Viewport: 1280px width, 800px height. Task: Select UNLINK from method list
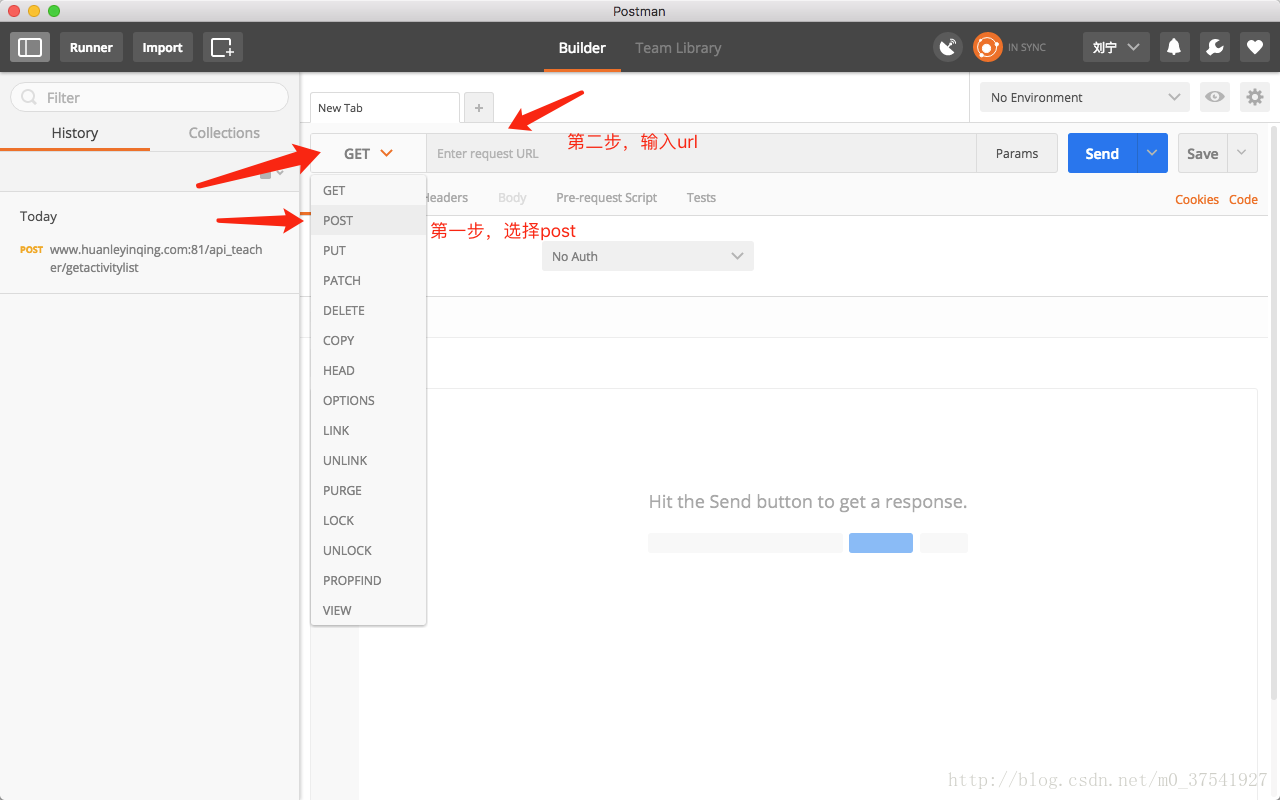pos(368,460)
